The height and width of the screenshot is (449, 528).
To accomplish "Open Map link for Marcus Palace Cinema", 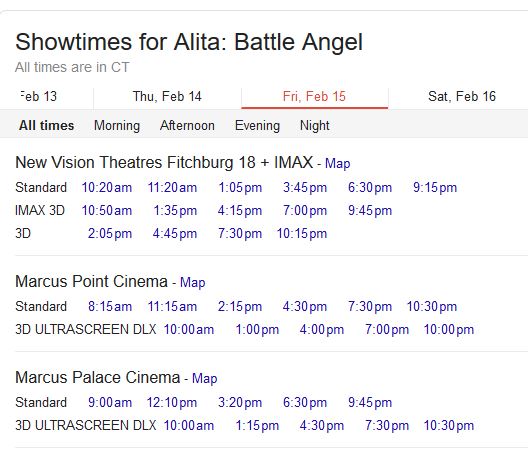I will (x=204, y=378).
